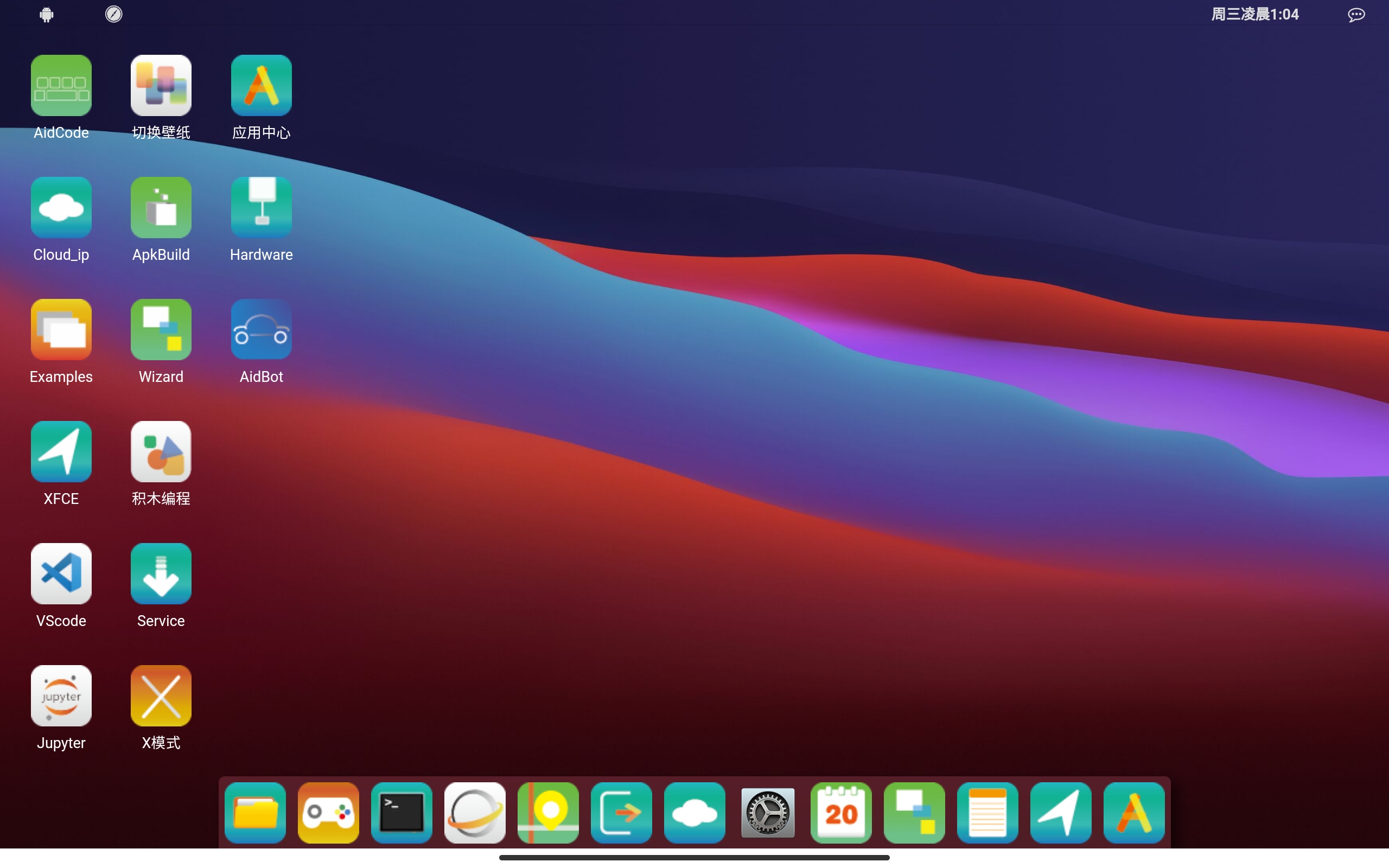Click the 周三凌晨1:04 clock

point(1254,14)
